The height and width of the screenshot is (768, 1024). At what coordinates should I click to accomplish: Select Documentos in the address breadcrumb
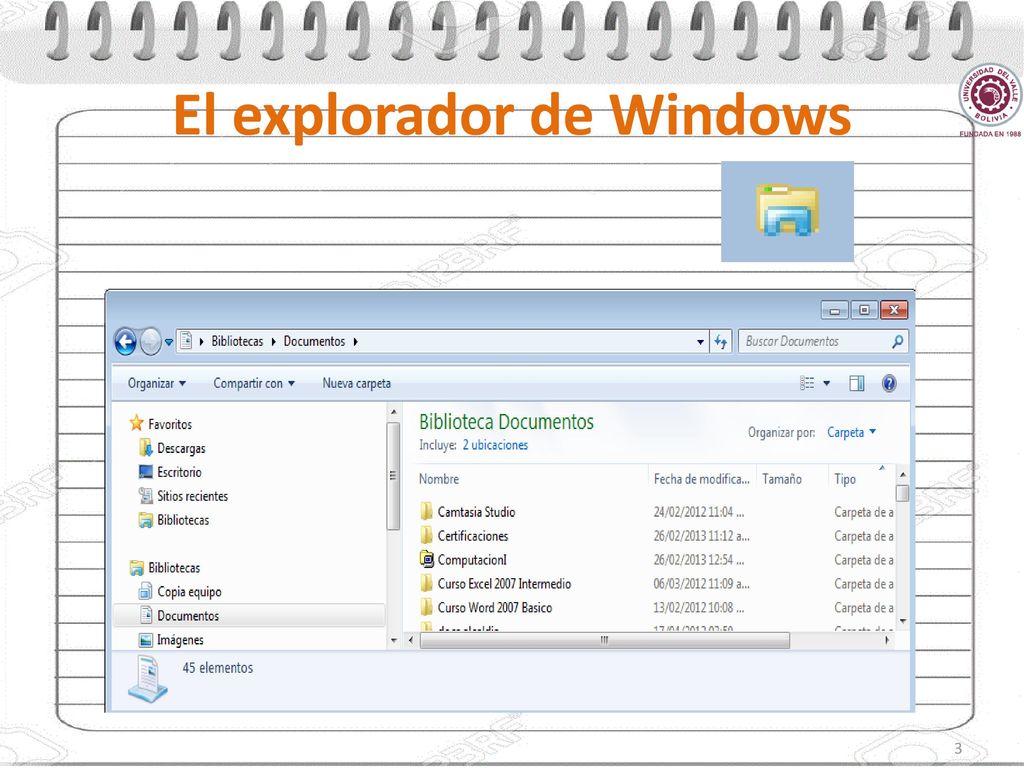[x=314, y=342]
